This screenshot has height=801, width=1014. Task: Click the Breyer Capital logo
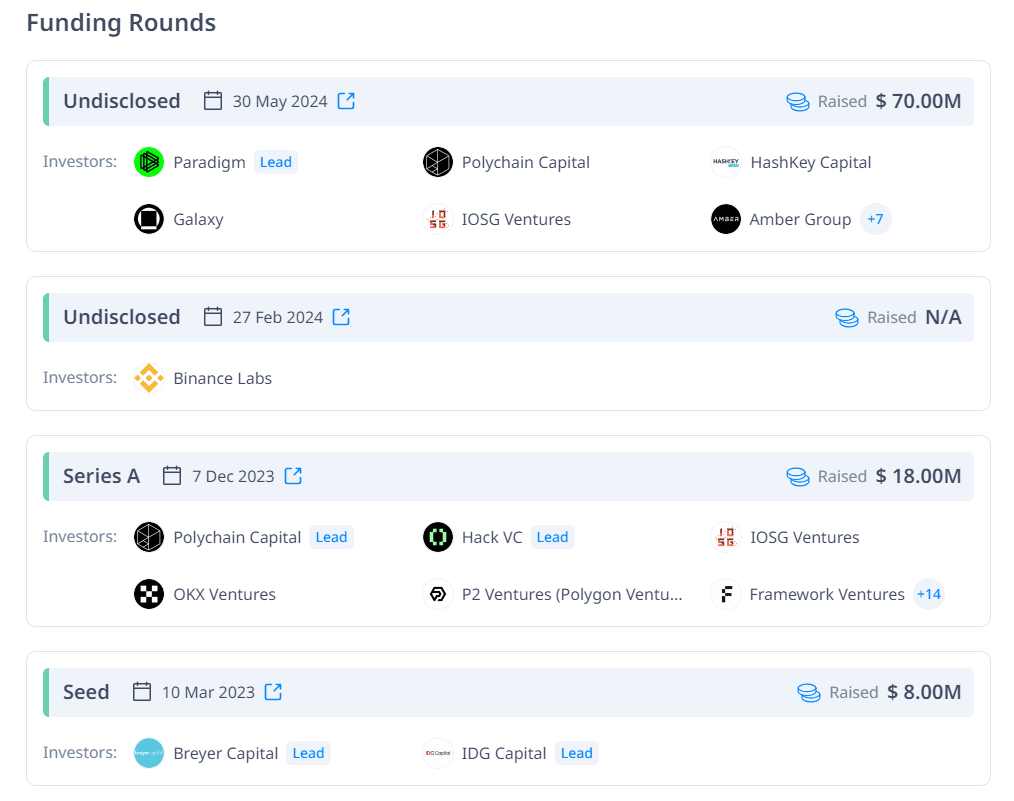click(149, 753)
